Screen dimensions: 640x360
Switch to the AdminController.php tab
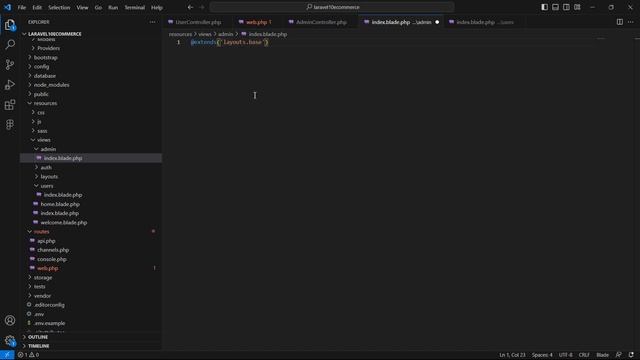coord(321,22)
